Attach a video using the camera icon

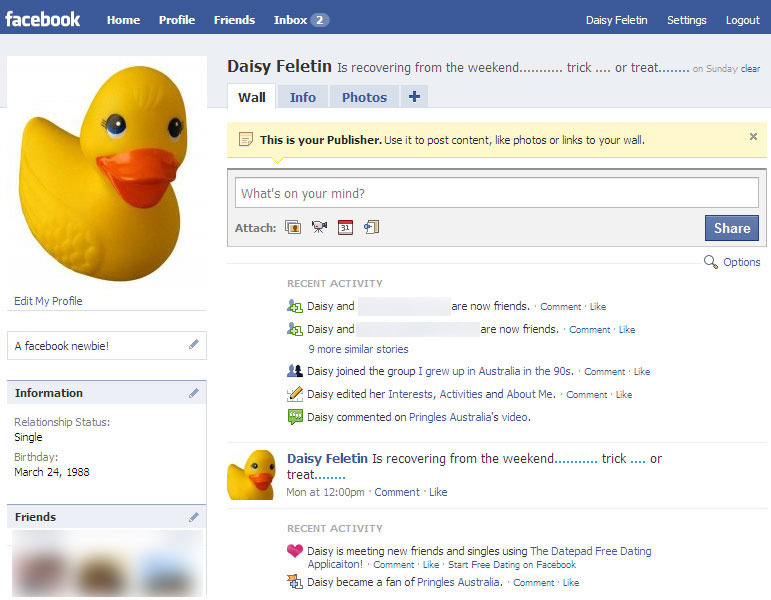point(319,228)
